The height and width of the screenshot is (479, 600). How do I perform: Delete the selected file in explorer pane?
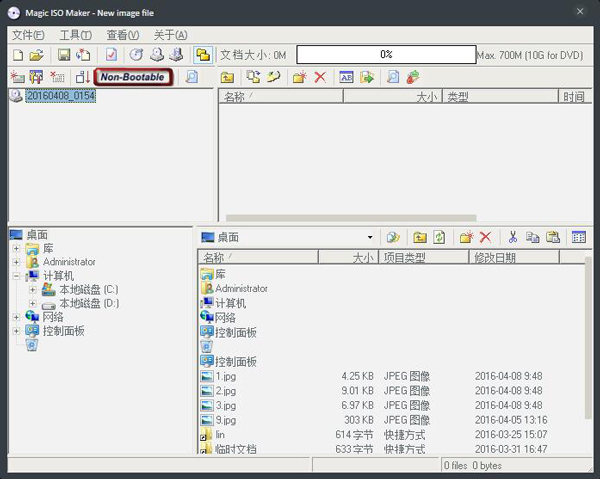click(486, 238)
